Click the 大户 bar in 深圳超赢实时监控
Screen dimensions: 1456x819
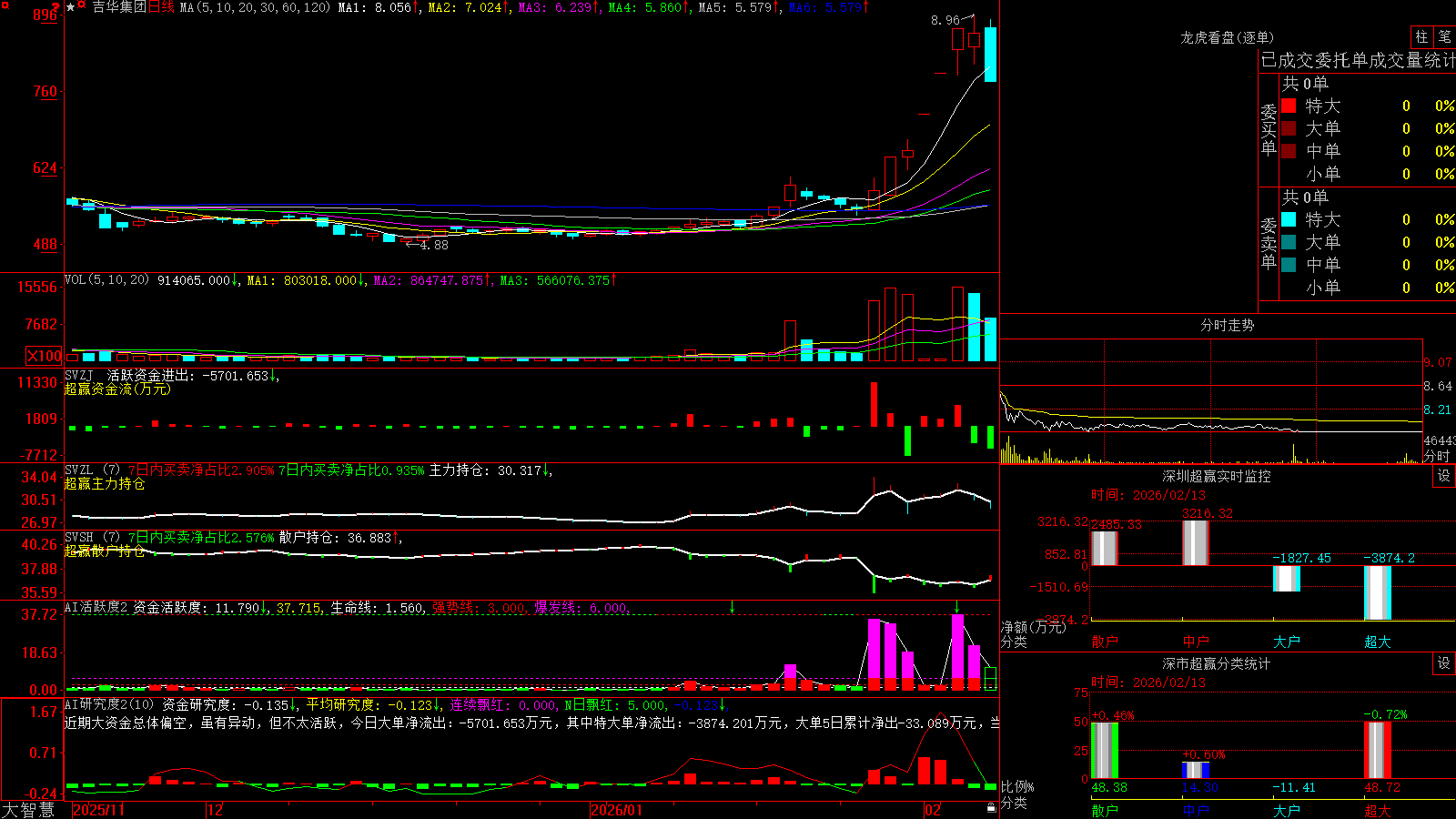tap(1287, 579)
